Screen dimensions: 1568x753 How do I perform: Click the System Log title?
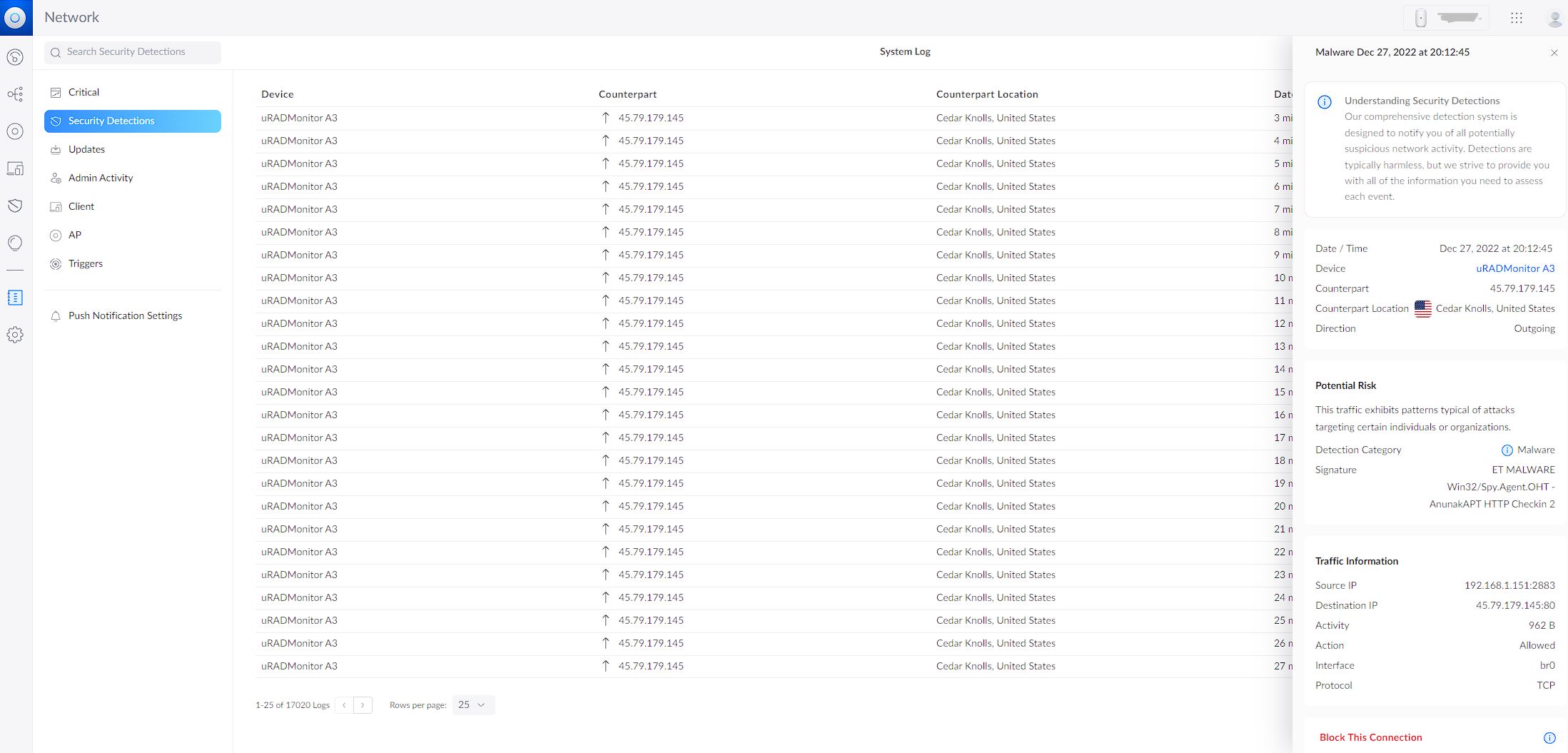coord(905,52)
